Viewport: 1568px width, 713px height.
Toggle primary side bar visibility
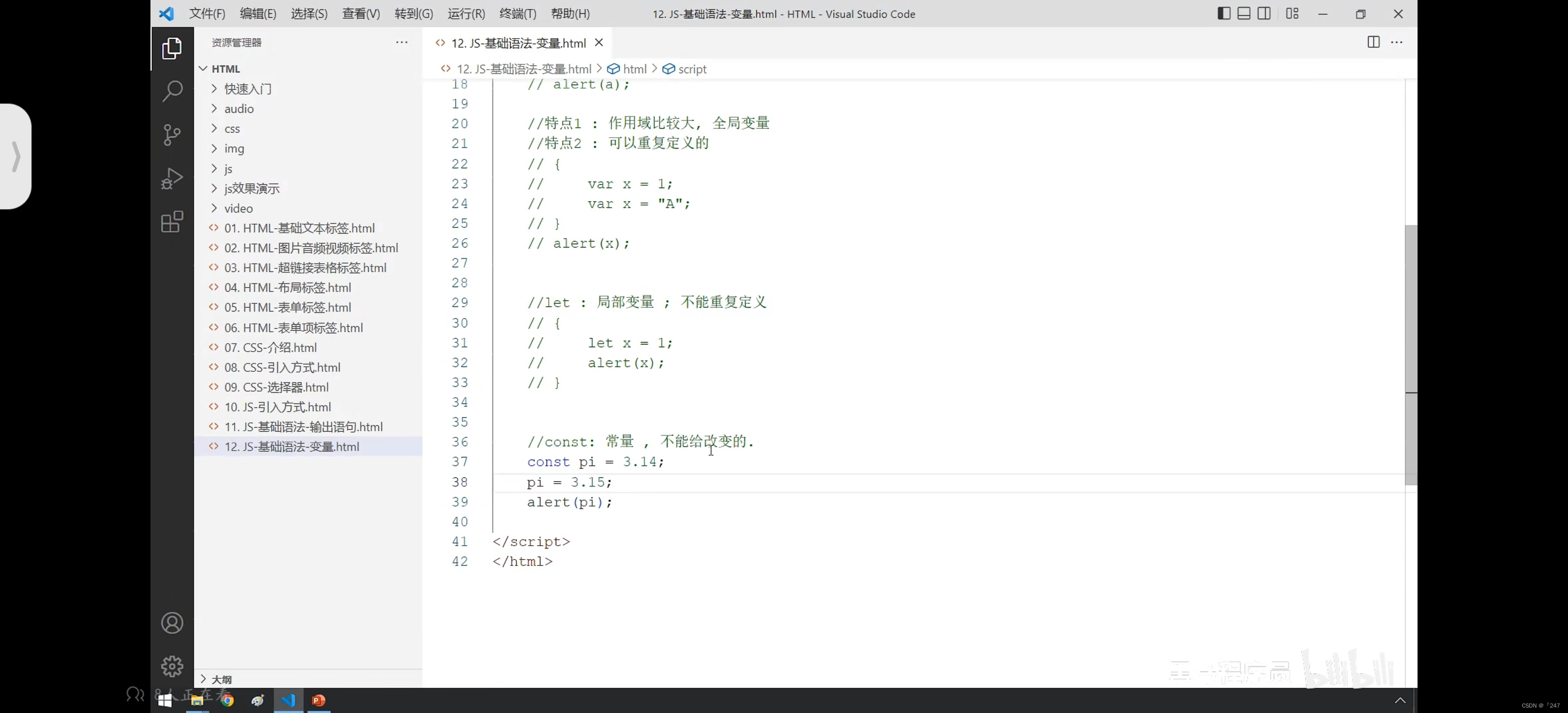pos(1224,13)
